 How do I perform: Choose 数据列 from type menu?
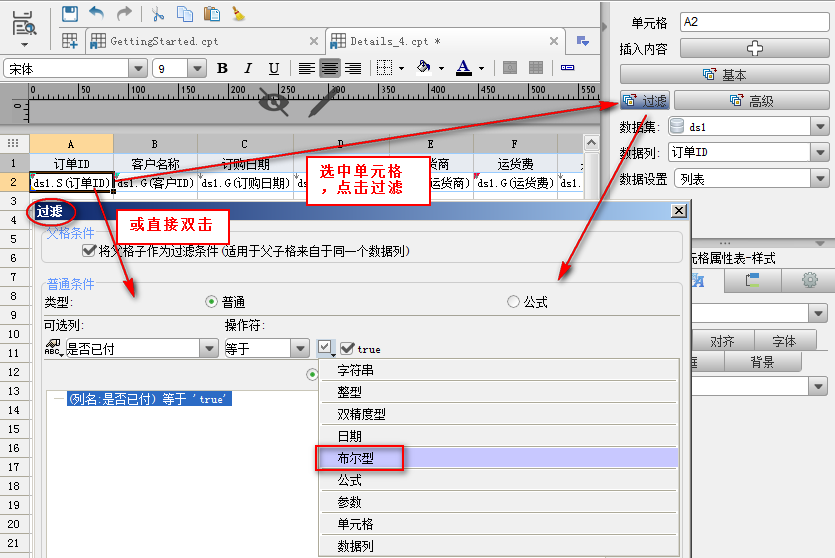(x=499, y=546)
